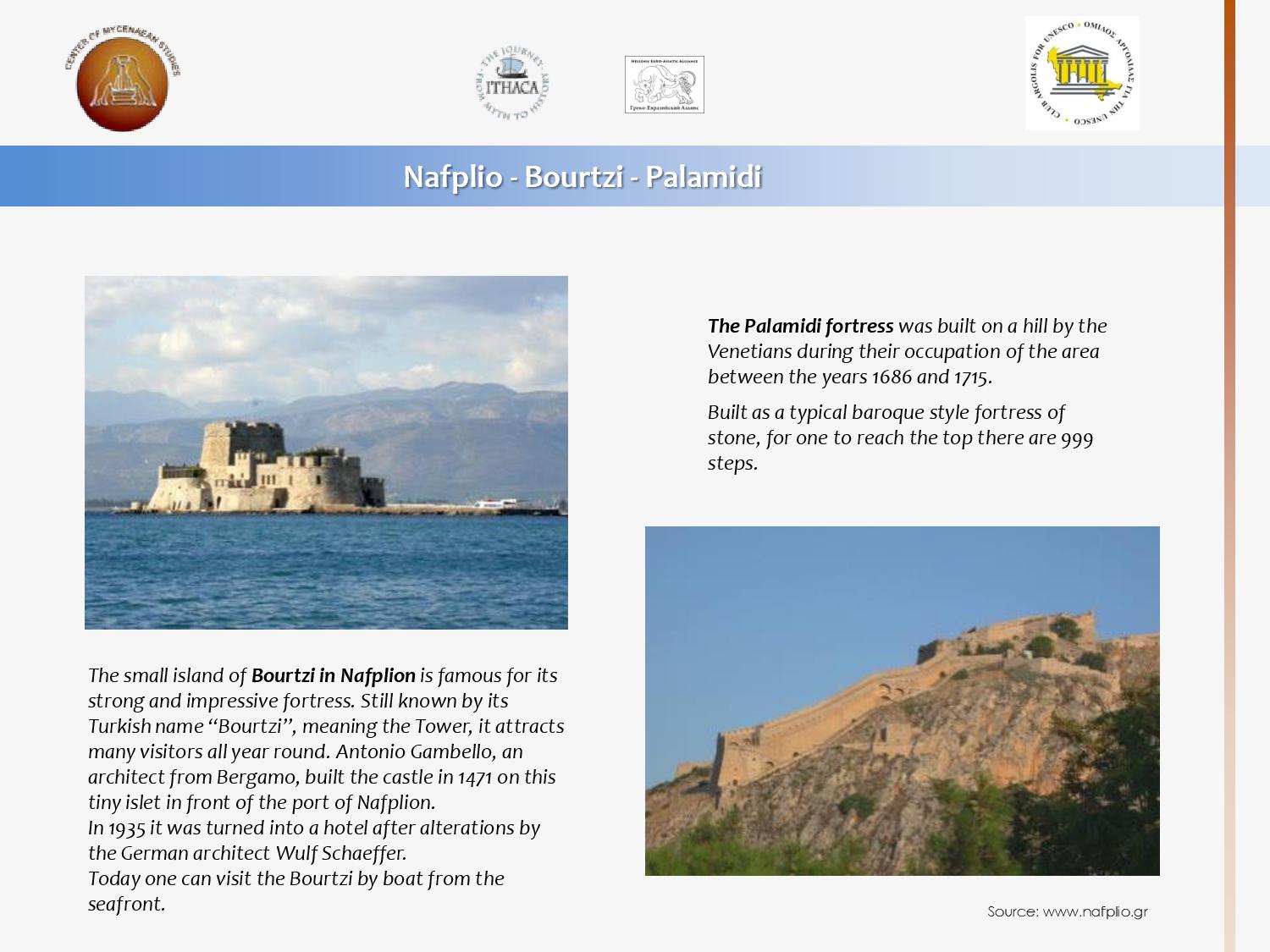Viewport: 1270px width, 952px height.
Task: Select the Palamidi hillside fortress photo
Action: tap(902, 701)
